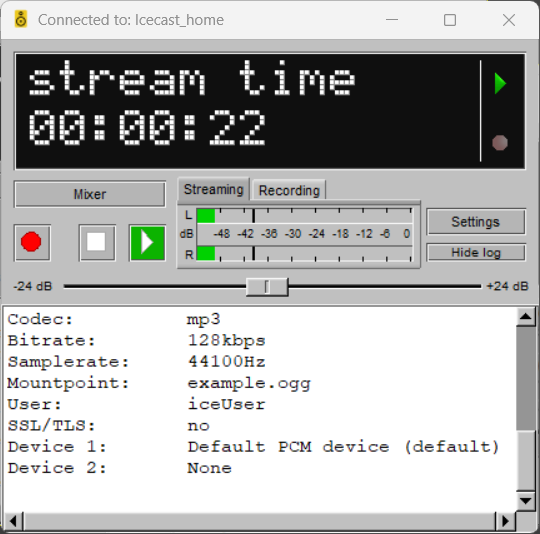Viewport: 540px width, 534px height.
Task: Click the green streaming indicator in the display
Action: point(500,83)
